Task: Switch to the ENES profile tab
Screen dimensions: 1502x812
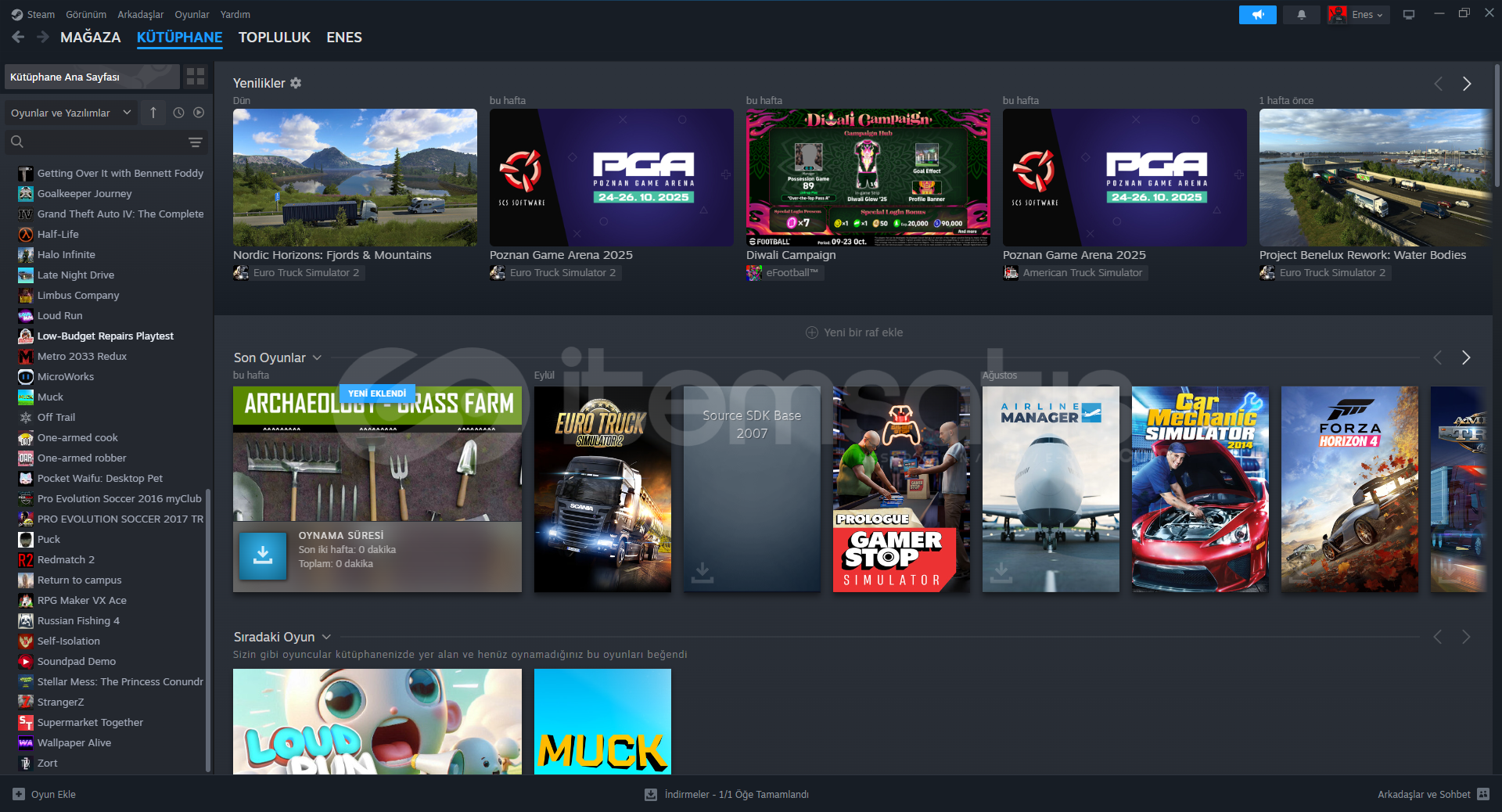Action: (344, 37)
